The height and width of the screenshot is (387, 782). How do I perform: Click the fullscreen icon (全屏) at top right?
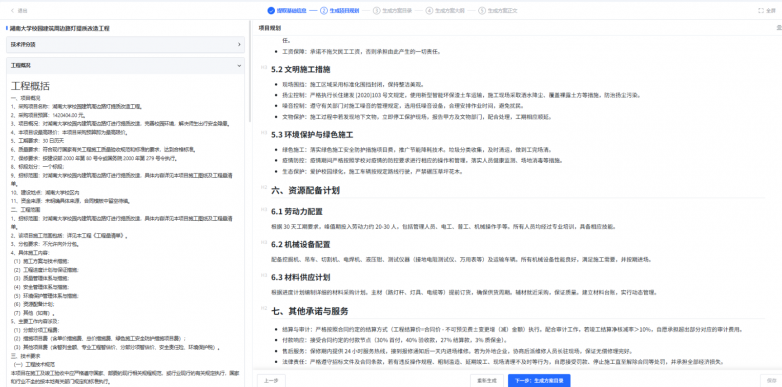click(761, 10)
